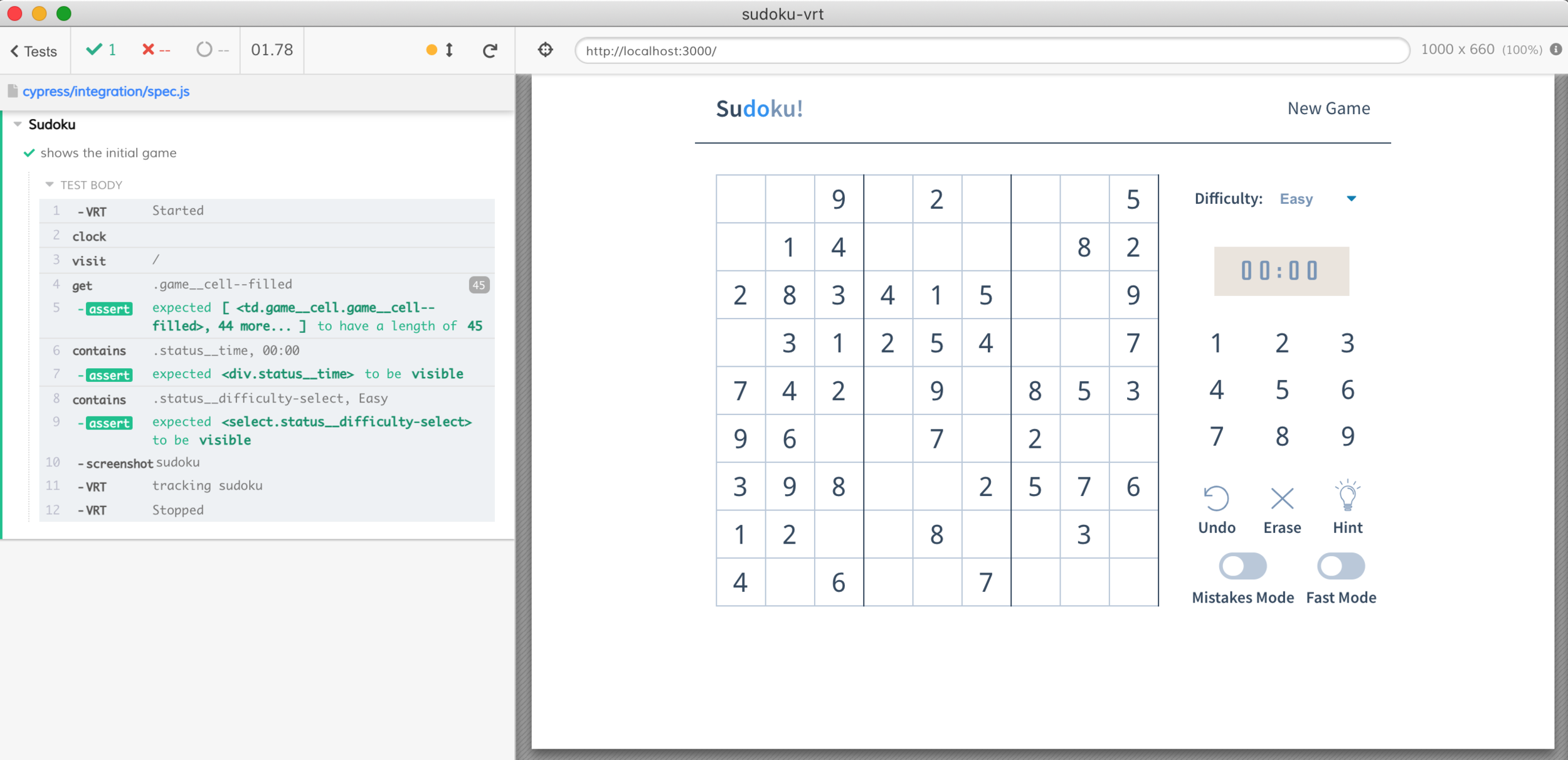The height and width of the screenshot is (760, 1568).
Task: Select the 'shows the initial game' test
Action: (x=108, y=153)
